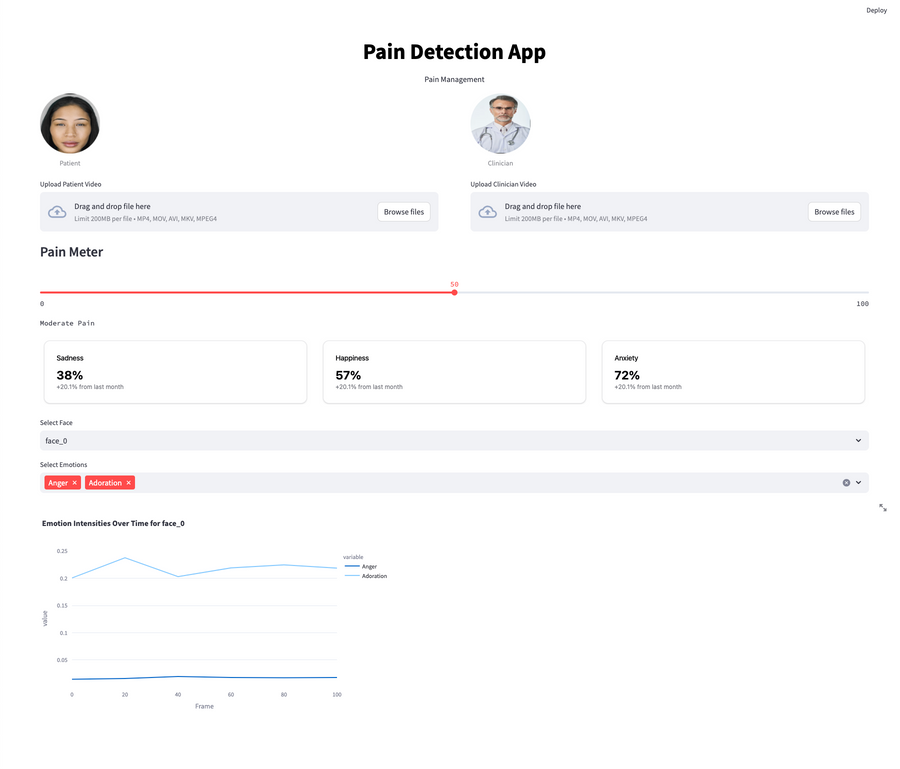This screenshot has width=900, height=769.
Task: Toggle the Adoration series in the legend
Action: (373, 576)
